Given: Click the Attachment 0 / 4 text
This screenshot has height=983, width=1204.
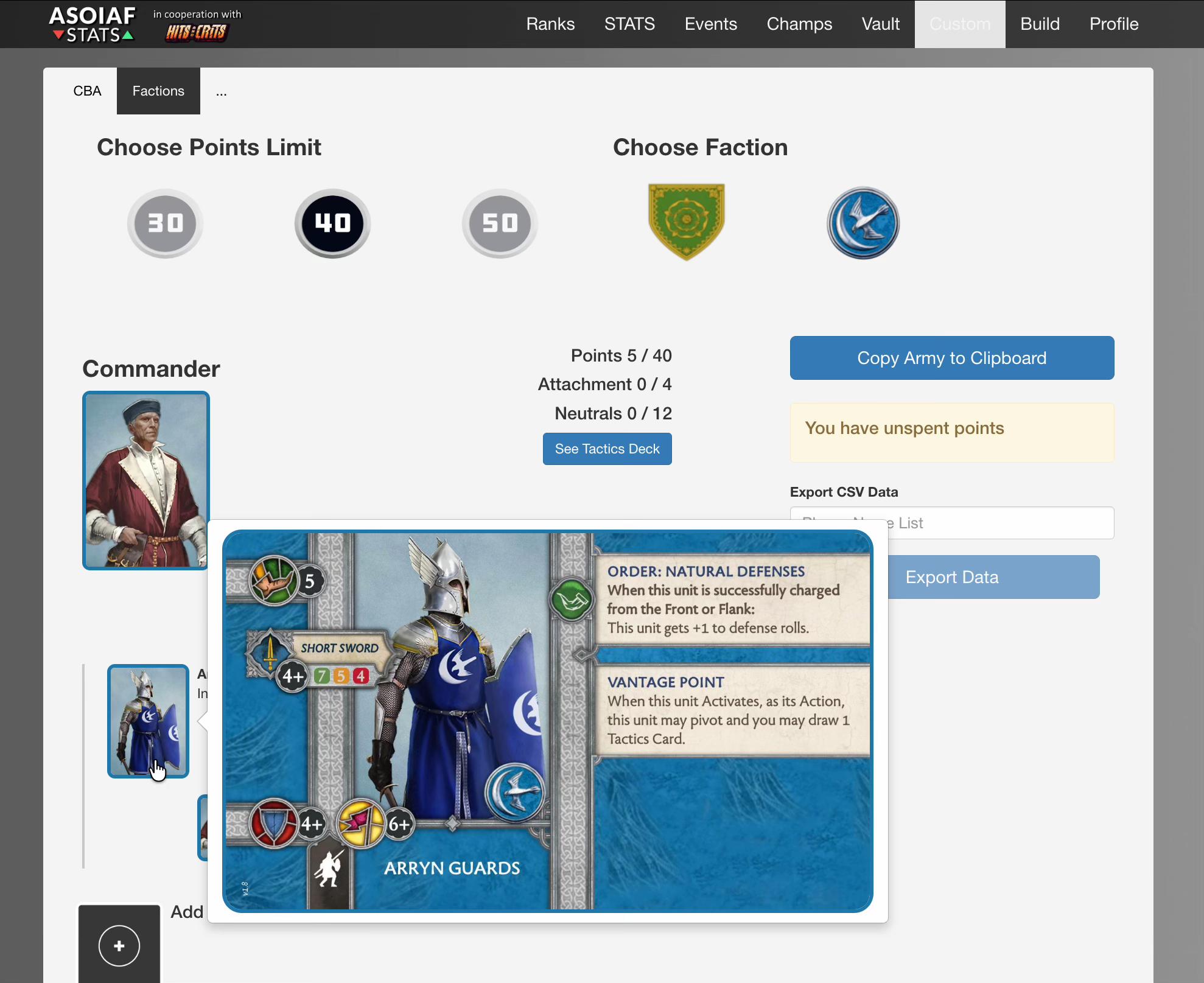Looking at the screenshot, I should tap(604, 384).
